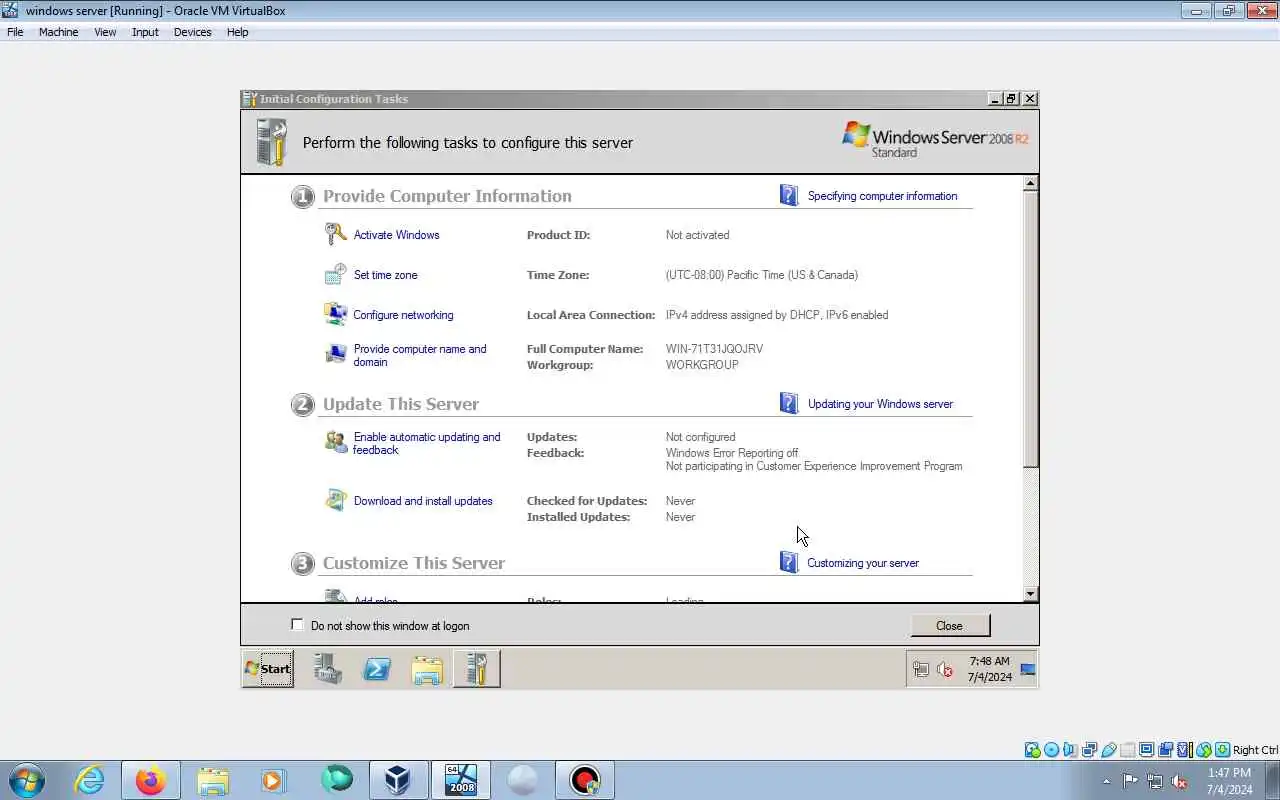This screenshot has height=800, width=1280.
Task: Click the VirtualBox optical disk indicator
Action: (x=1052, y=750)
